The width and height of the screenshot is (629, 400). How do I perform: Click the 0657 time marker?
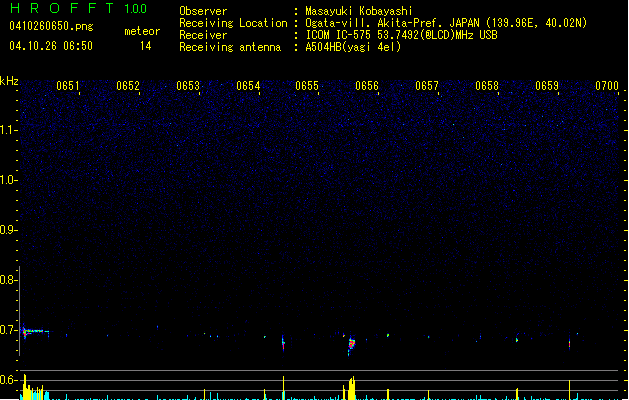point(427,86)
